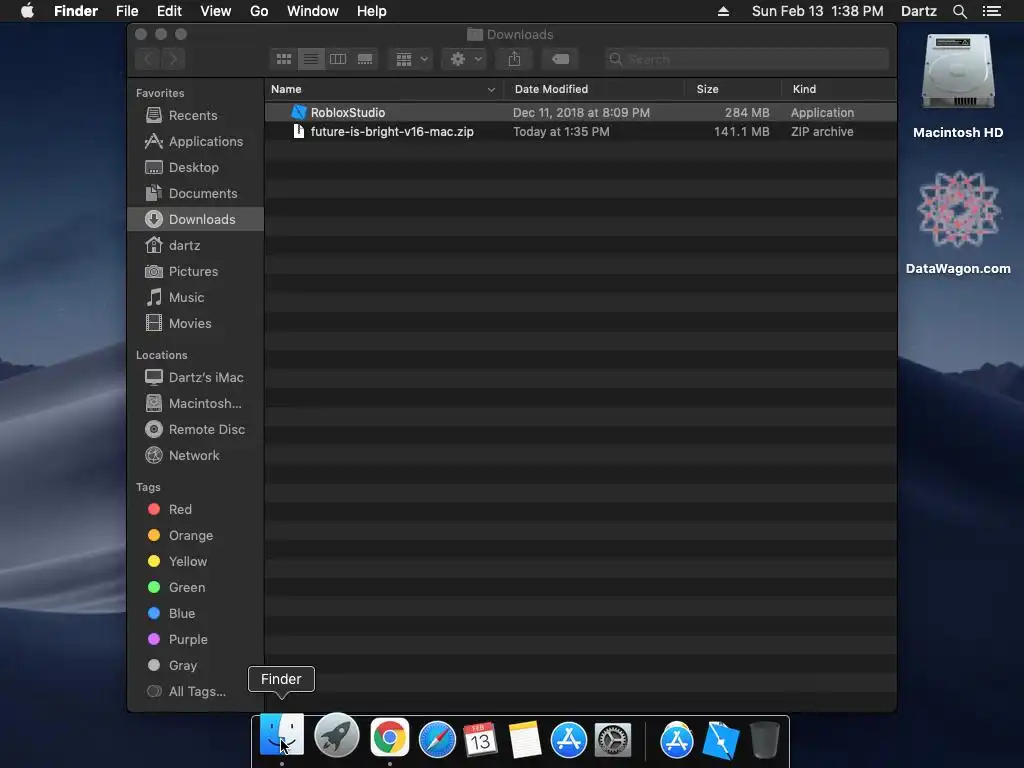This screenshot has height=768, width=1024.
Task: Open the Go menu
Action: [x=259, y=11]
